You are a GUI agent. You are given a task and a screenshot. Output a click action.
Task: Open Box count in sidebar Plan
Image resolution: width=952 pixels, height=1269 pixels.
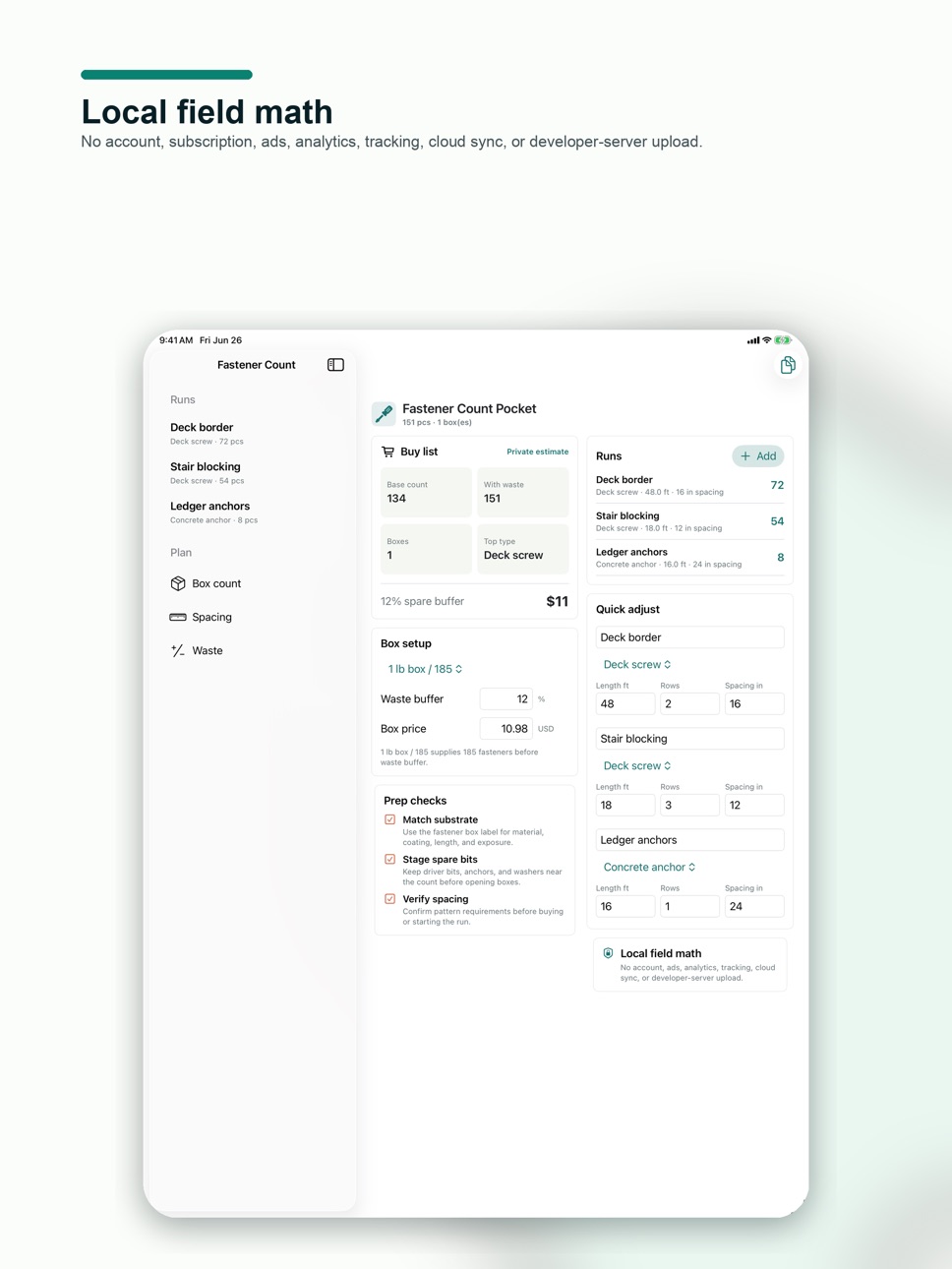(x=206, y=583)
